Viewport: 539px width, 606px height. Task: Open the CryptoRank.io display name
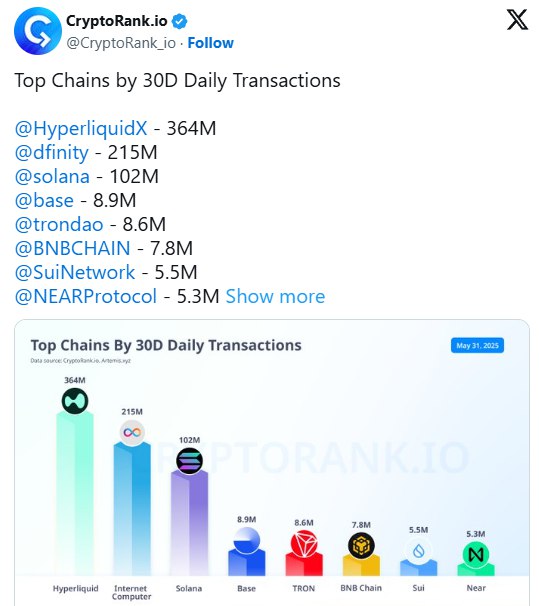(x=117, y=21)
